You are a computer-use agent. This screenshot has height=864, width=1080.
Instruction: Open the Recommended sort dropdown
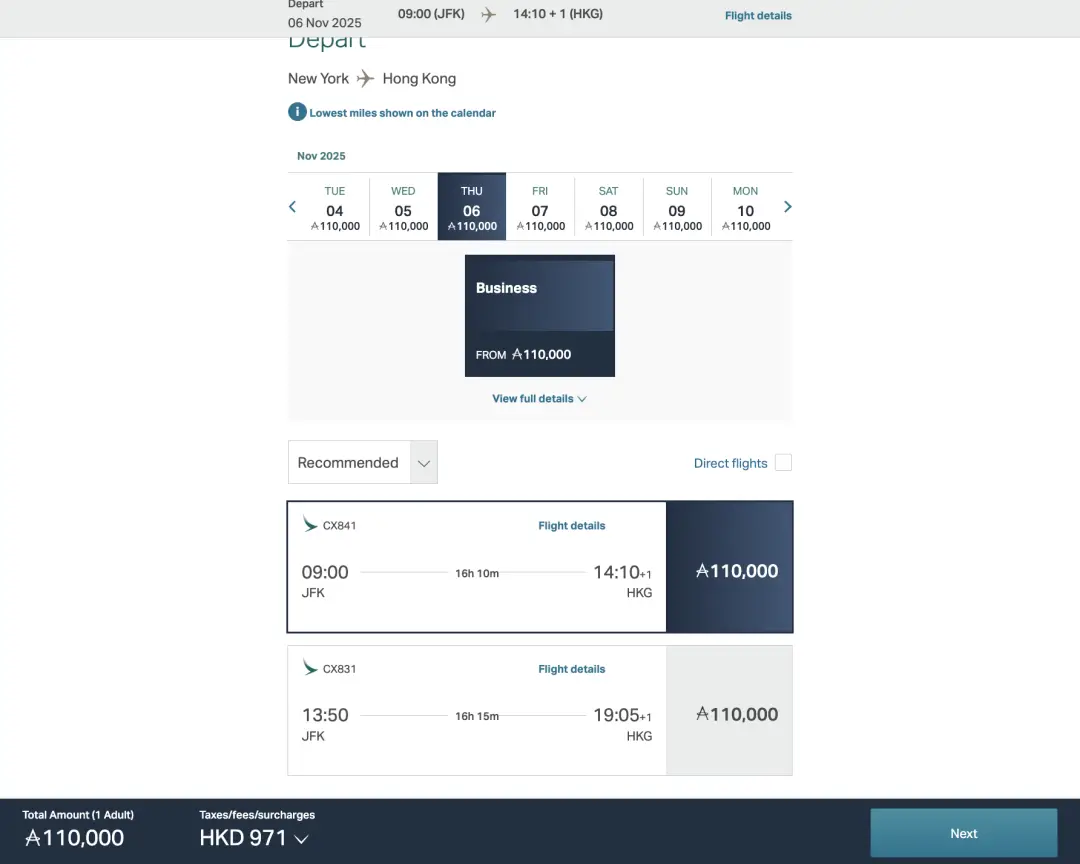pos(362,462)
